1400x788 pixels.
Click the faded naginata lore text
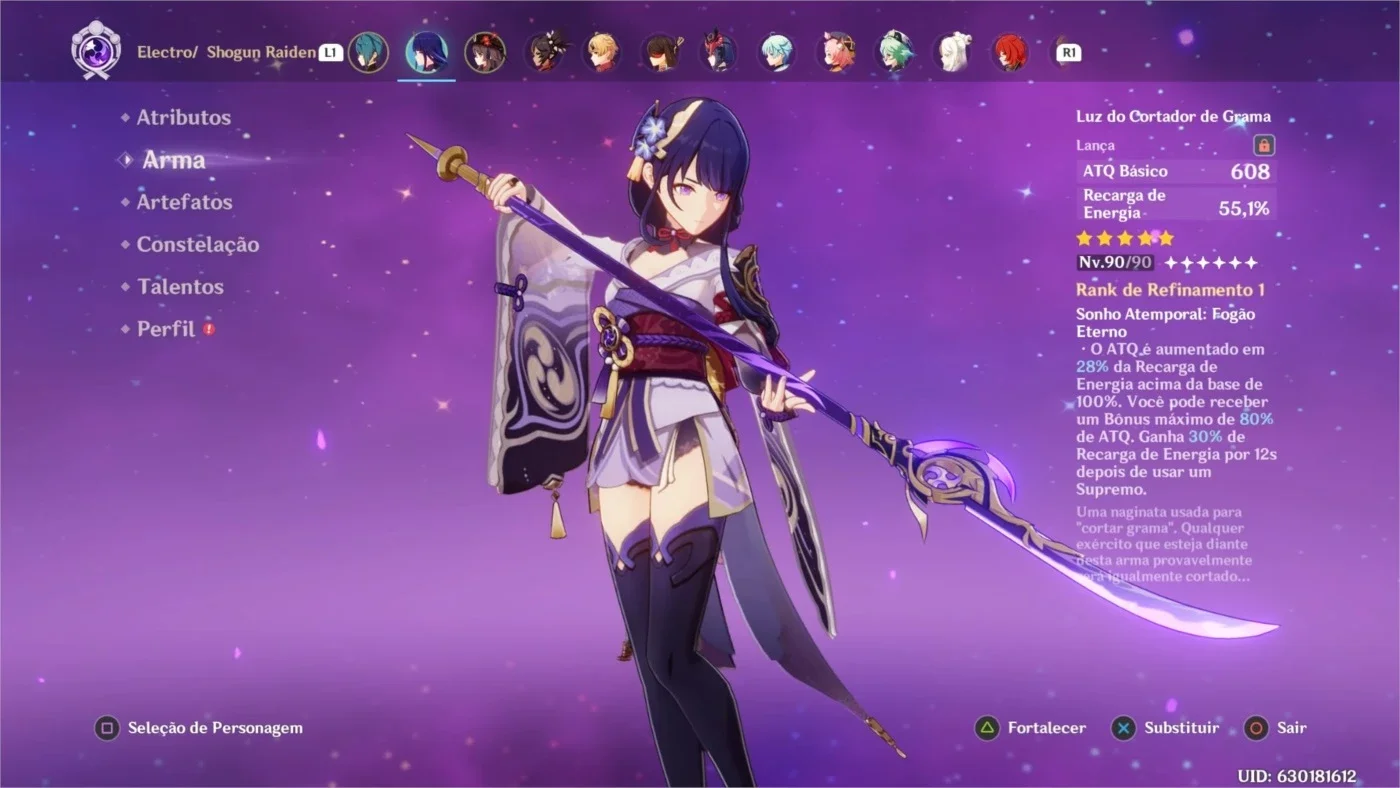1164,544
